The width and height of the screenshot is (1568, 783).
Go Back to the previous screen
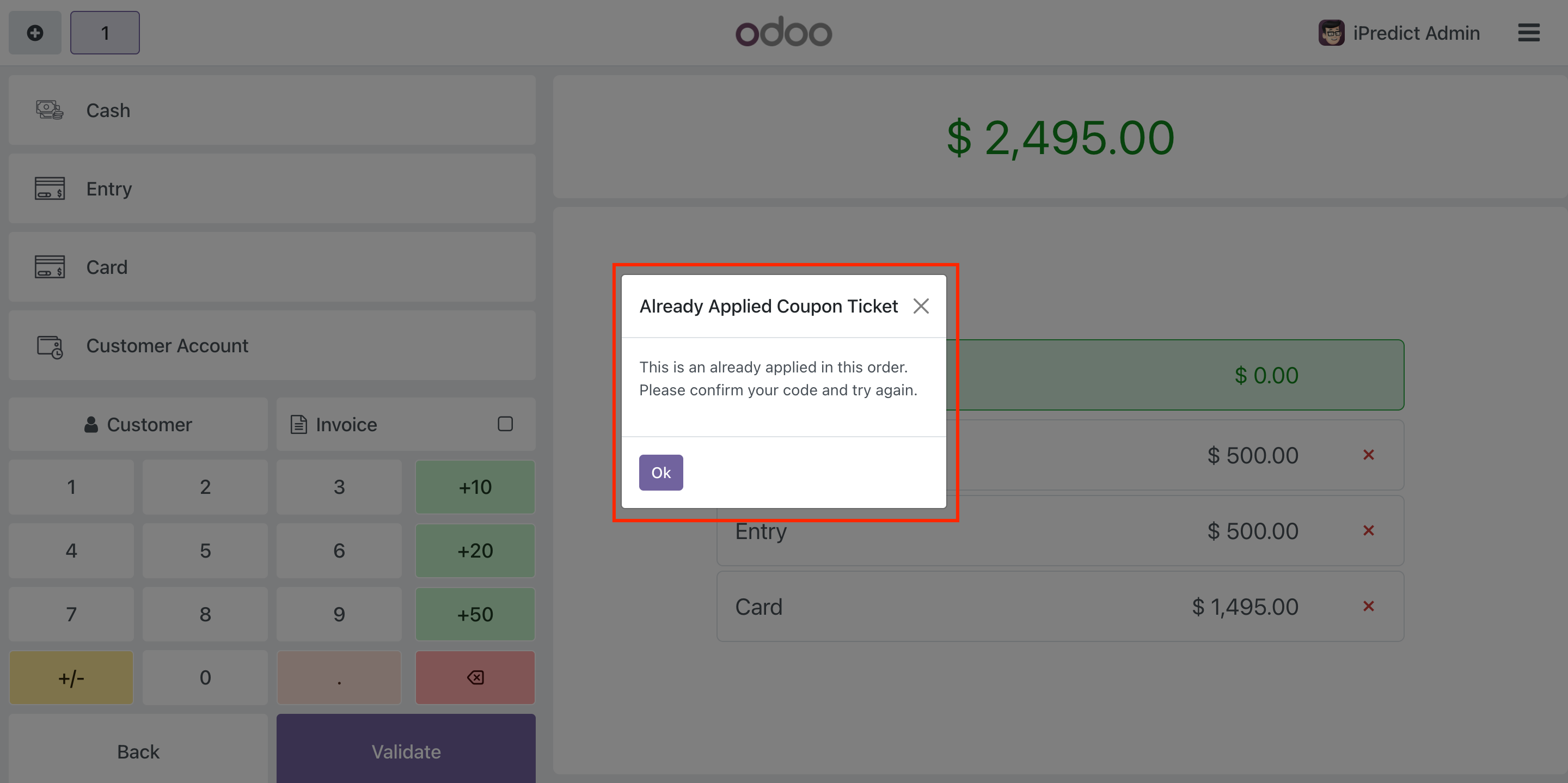point(138,751)
